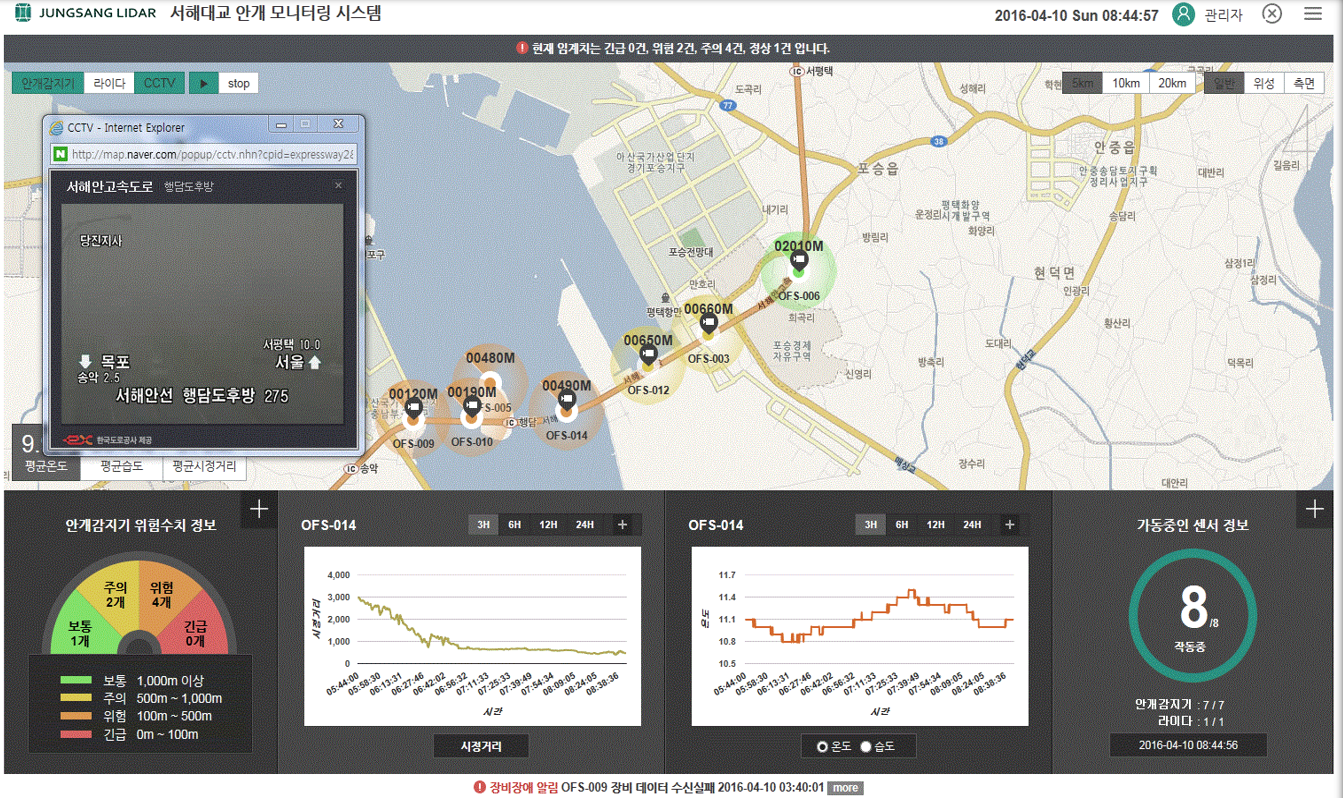Select the 습도 radio button

866,747
